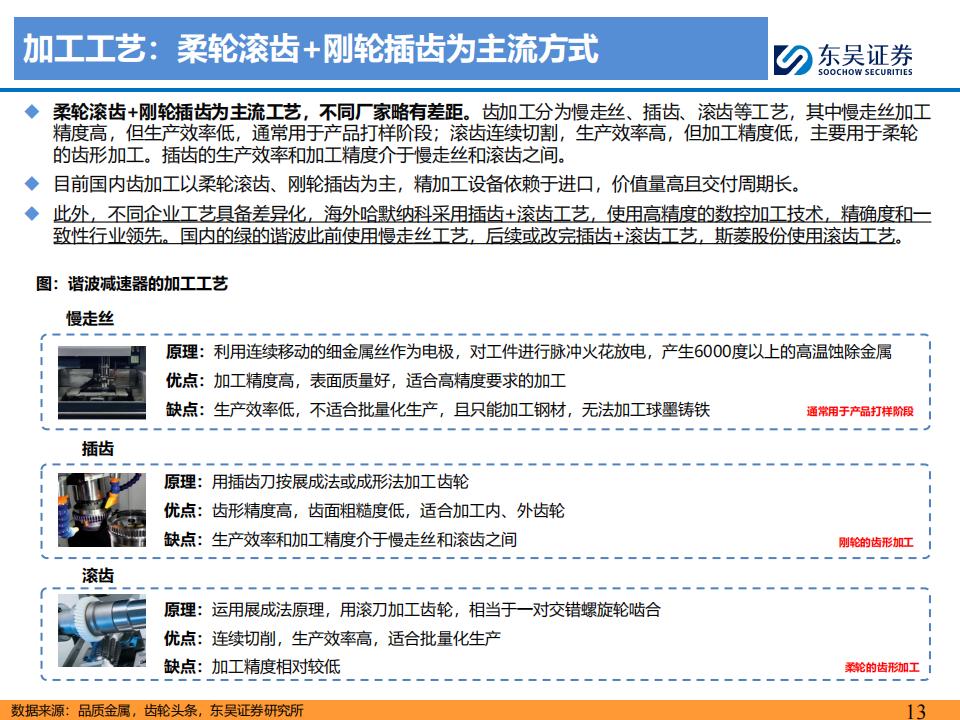
Task: Click 优点：齿形精度高，齿面粗糙度低
Action: tap(364, 511)
